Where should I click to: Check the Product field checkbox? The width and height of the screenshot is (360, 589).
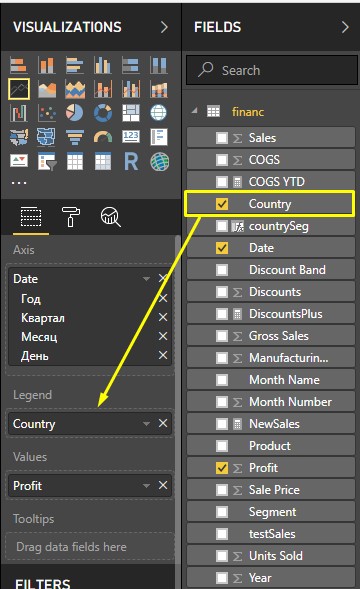pyautogui.click(x=222, y=446)
